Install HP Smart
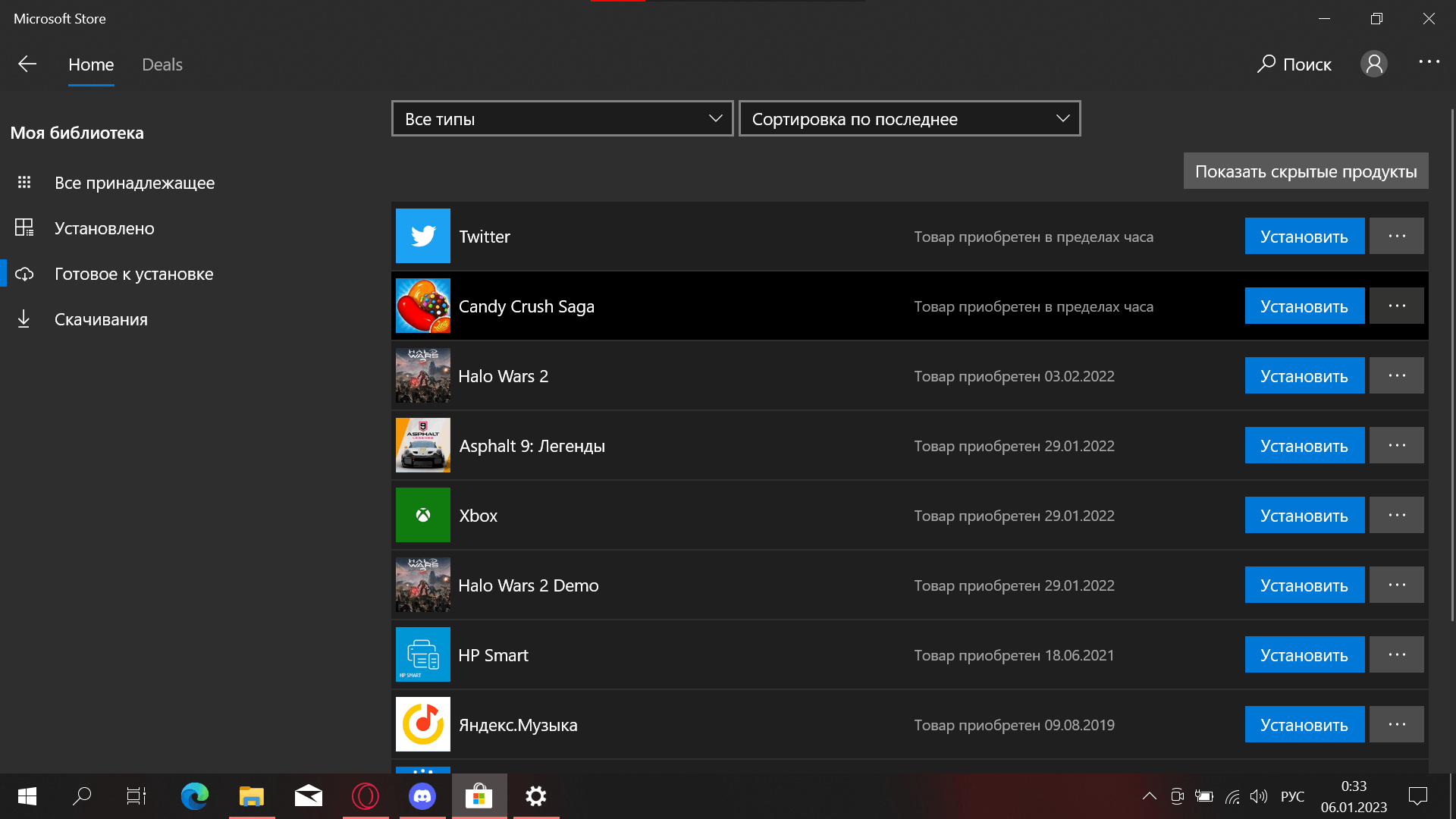This screenshot has height=819, width=1456. pos(1304,654)
